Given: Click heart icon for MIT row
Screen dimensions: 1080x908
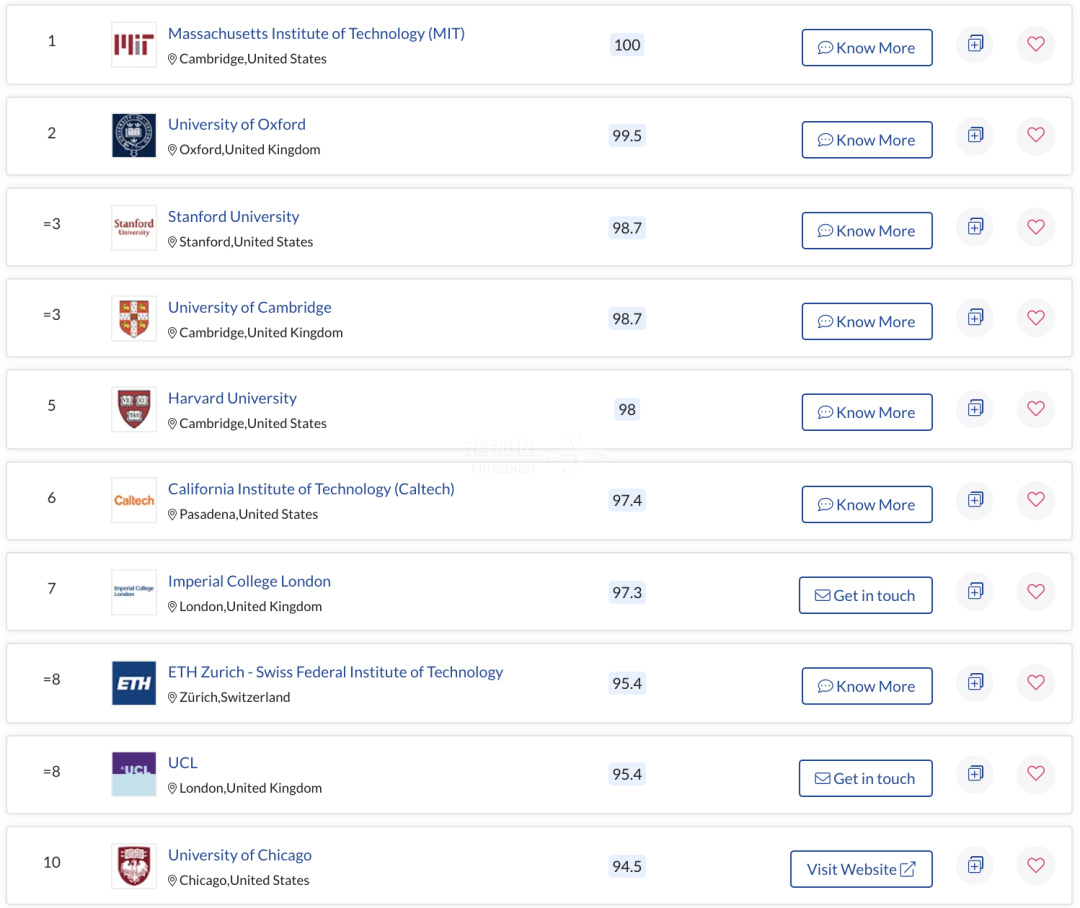Looking at the screenshot, I should tap(1035, 44).
